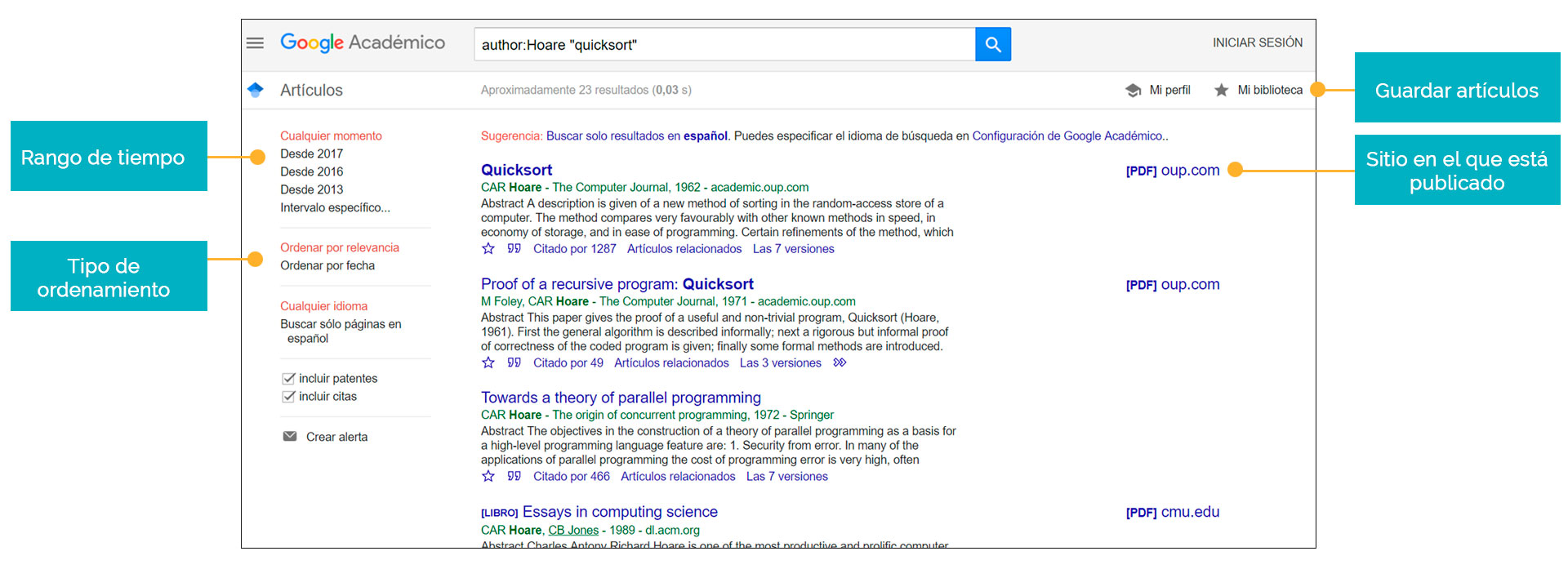
Task: Open Essays in computing science title
Action: tap(620, 512)
